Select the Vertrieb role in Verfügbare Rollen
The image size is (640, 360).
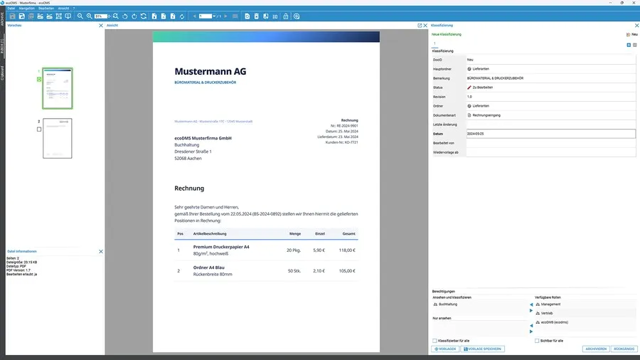coord(544,313)
